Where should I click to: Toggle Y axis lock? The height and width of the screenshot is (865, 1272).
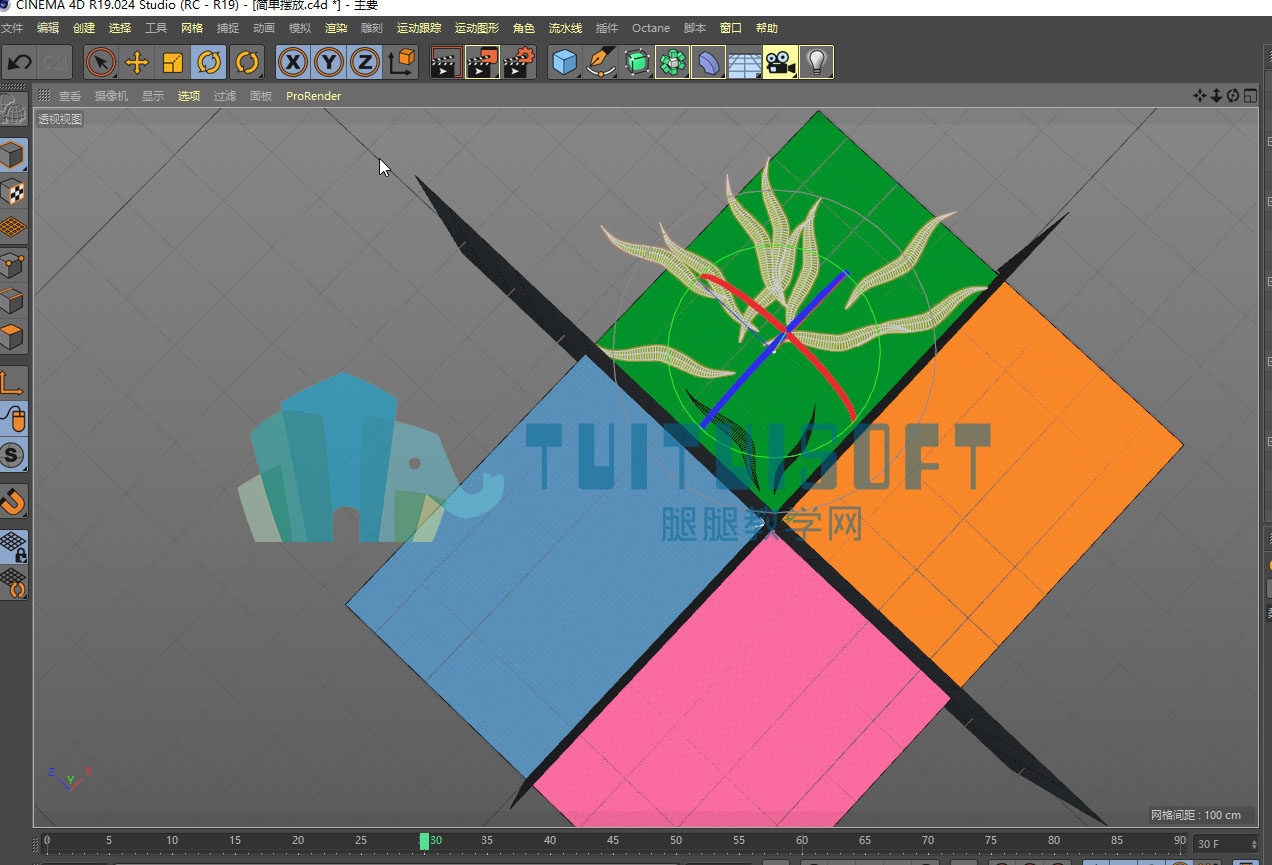coord(329,63)
